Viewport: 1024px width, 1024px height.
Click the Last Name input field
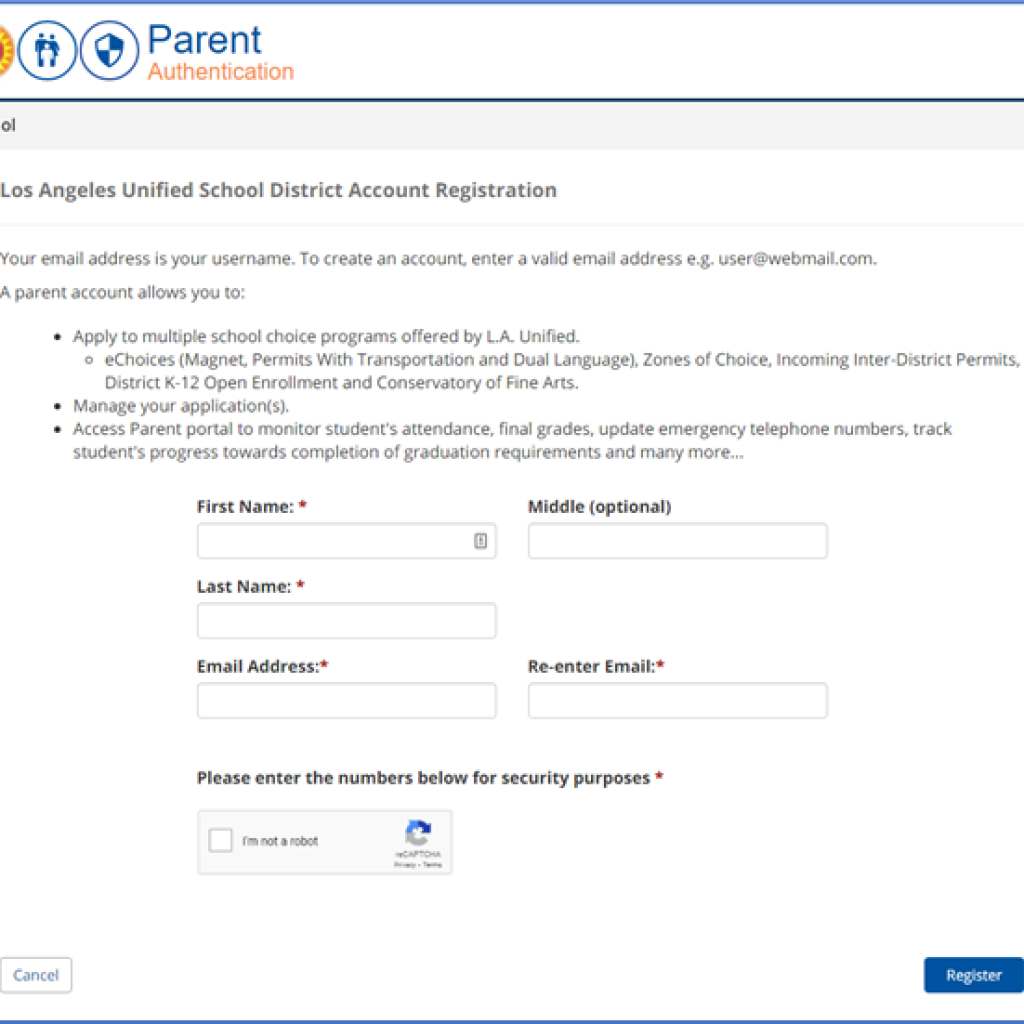(x=345, y=620)
